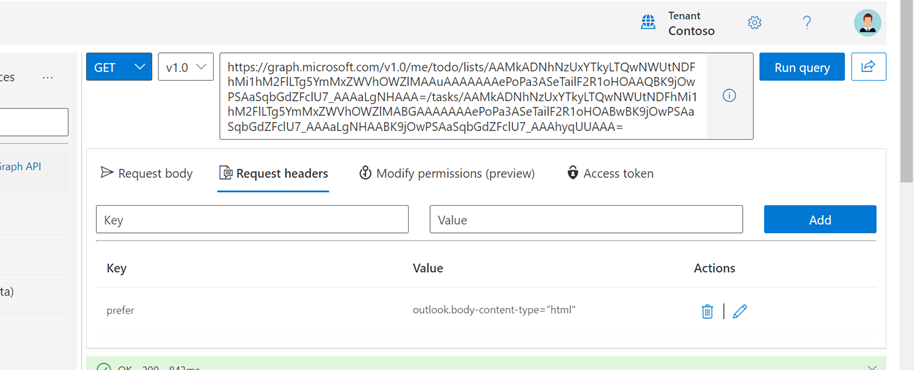
Task: Click the info icon beside the query URL
Action: click(729, 96)
